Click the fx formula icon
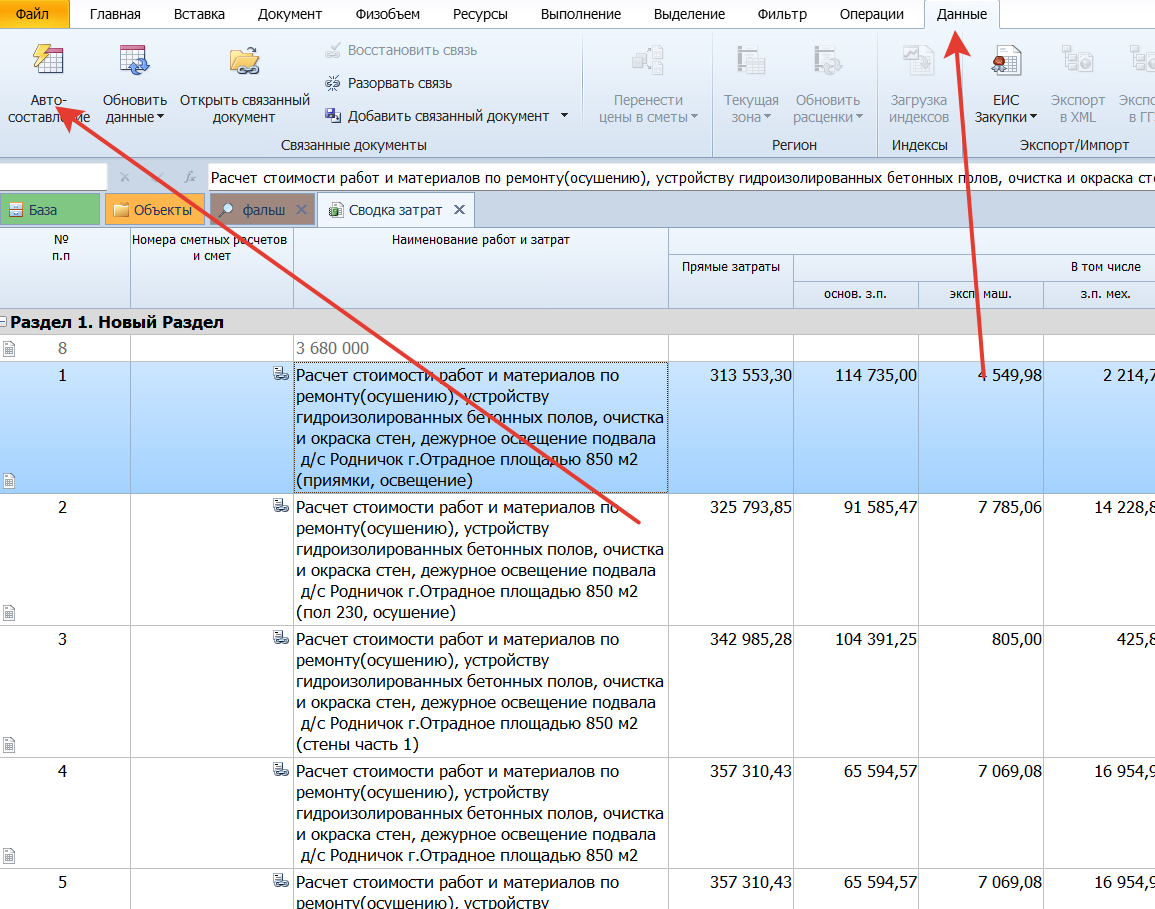 190,177
